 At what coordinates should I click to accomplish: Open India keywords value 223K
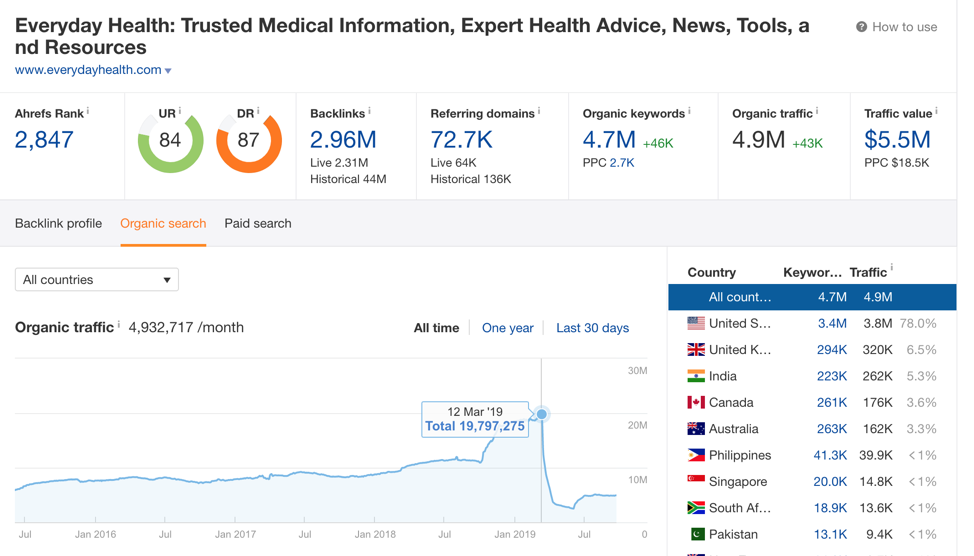tap(832, 376)
